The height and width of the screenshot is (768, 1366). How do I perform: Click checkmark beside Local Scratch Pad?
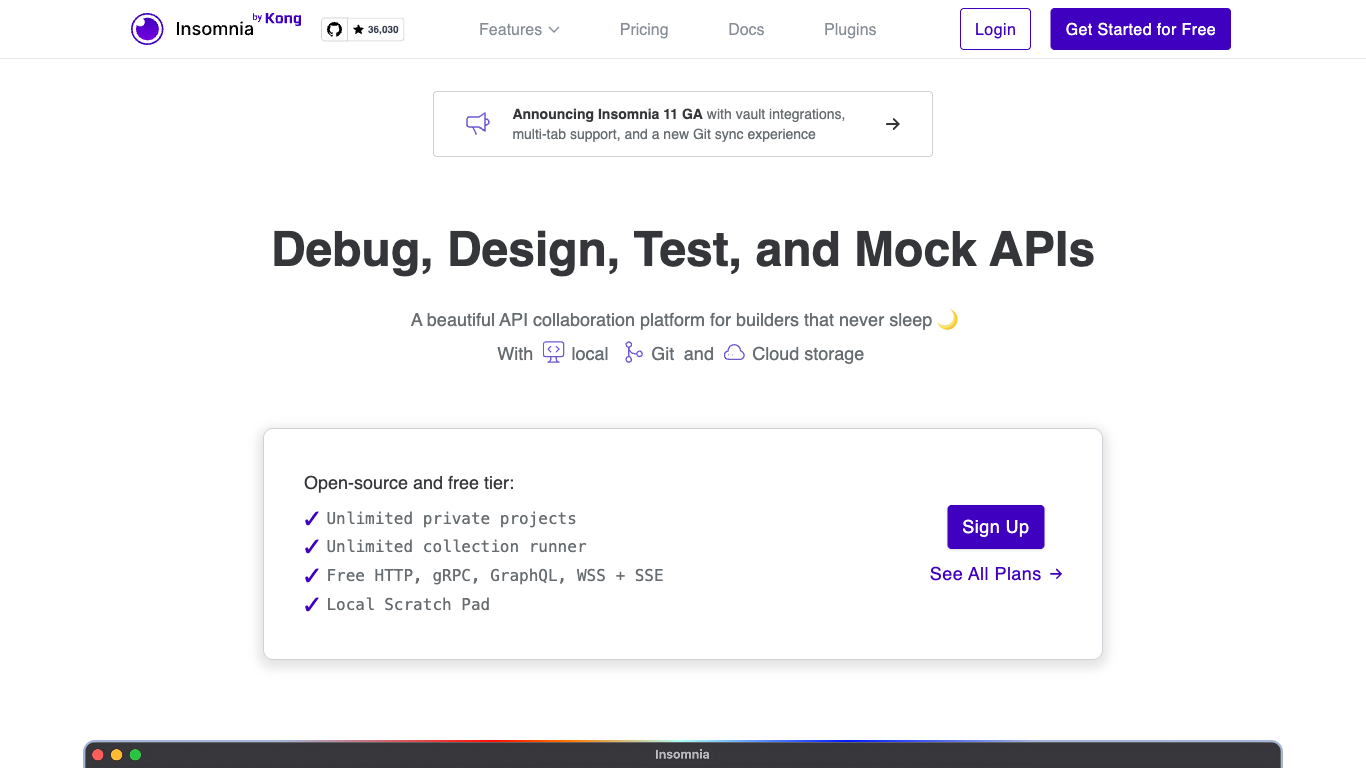pyautogui.click(x=312, y=605)
